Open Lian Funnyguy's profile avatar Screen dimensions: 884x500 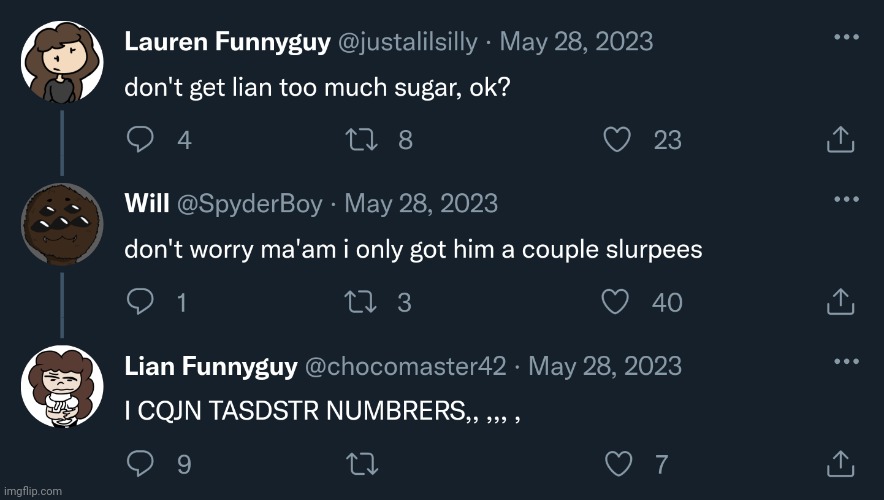coord(62,388)
